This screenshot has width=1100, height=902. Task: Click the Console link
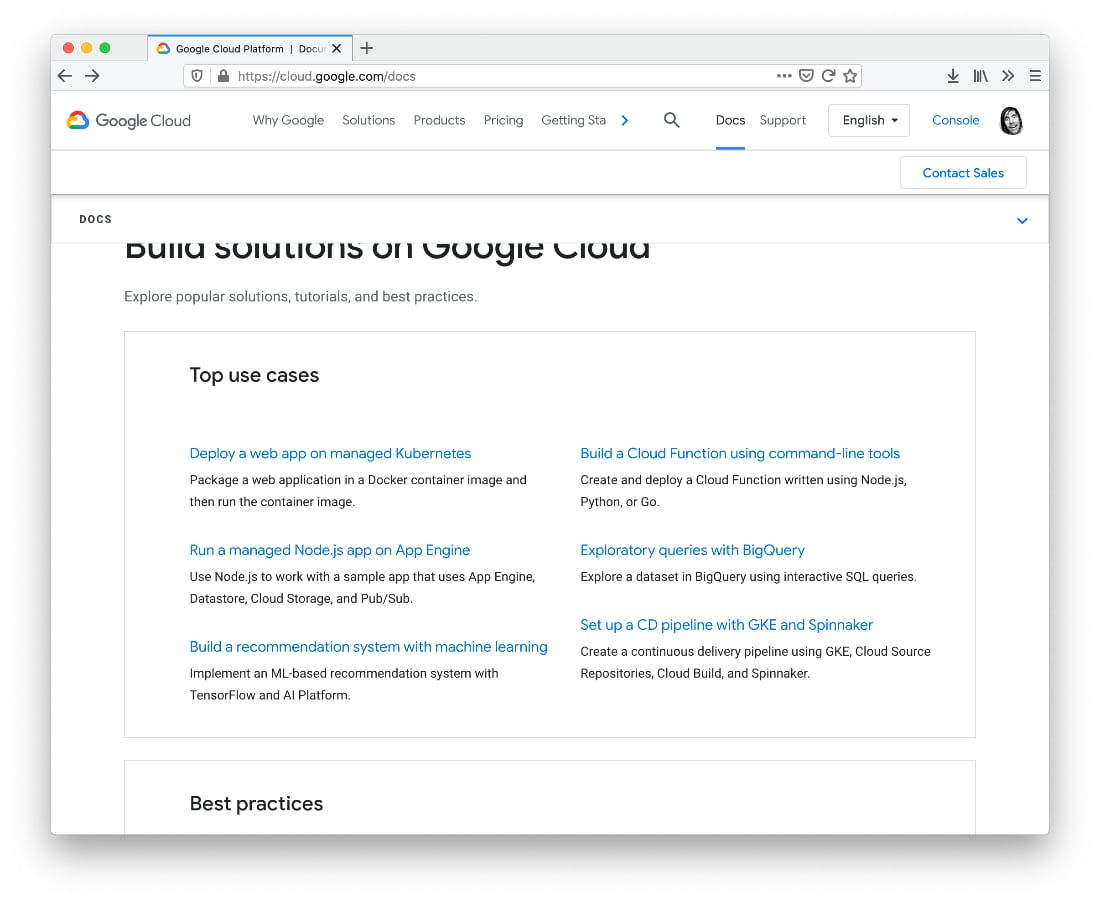point(955,120)
